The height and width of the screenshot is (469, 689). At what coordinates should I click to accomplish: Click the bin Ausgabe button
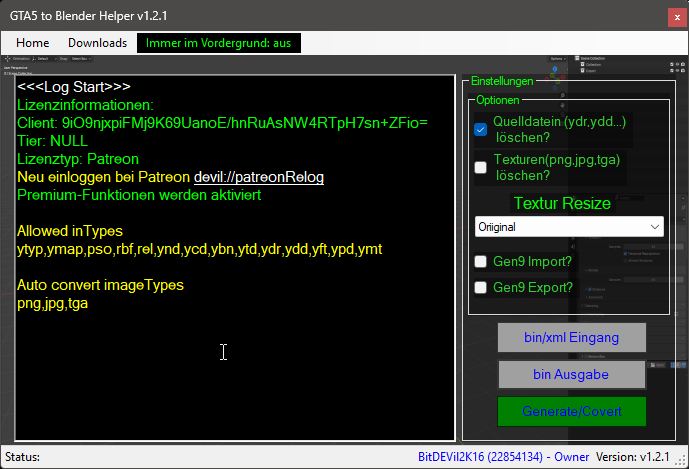pyautogui.click(x=572, y=375)
